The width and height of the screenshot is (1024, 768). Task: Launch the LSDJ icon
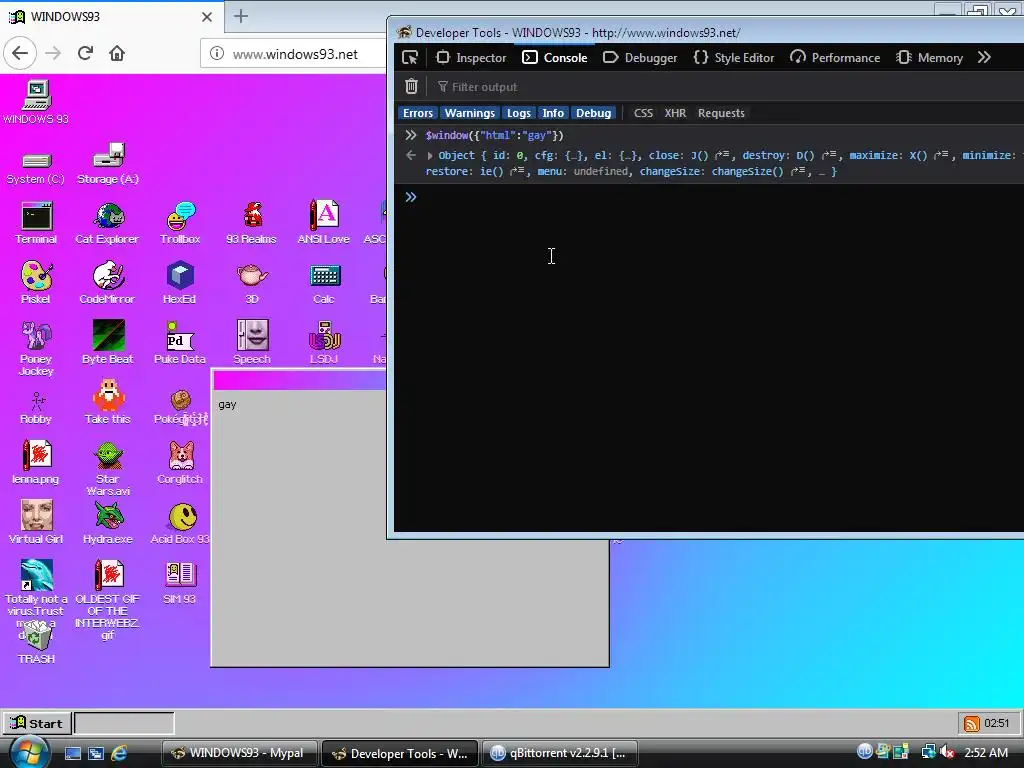pyautogui.click(x=324, y=342)
